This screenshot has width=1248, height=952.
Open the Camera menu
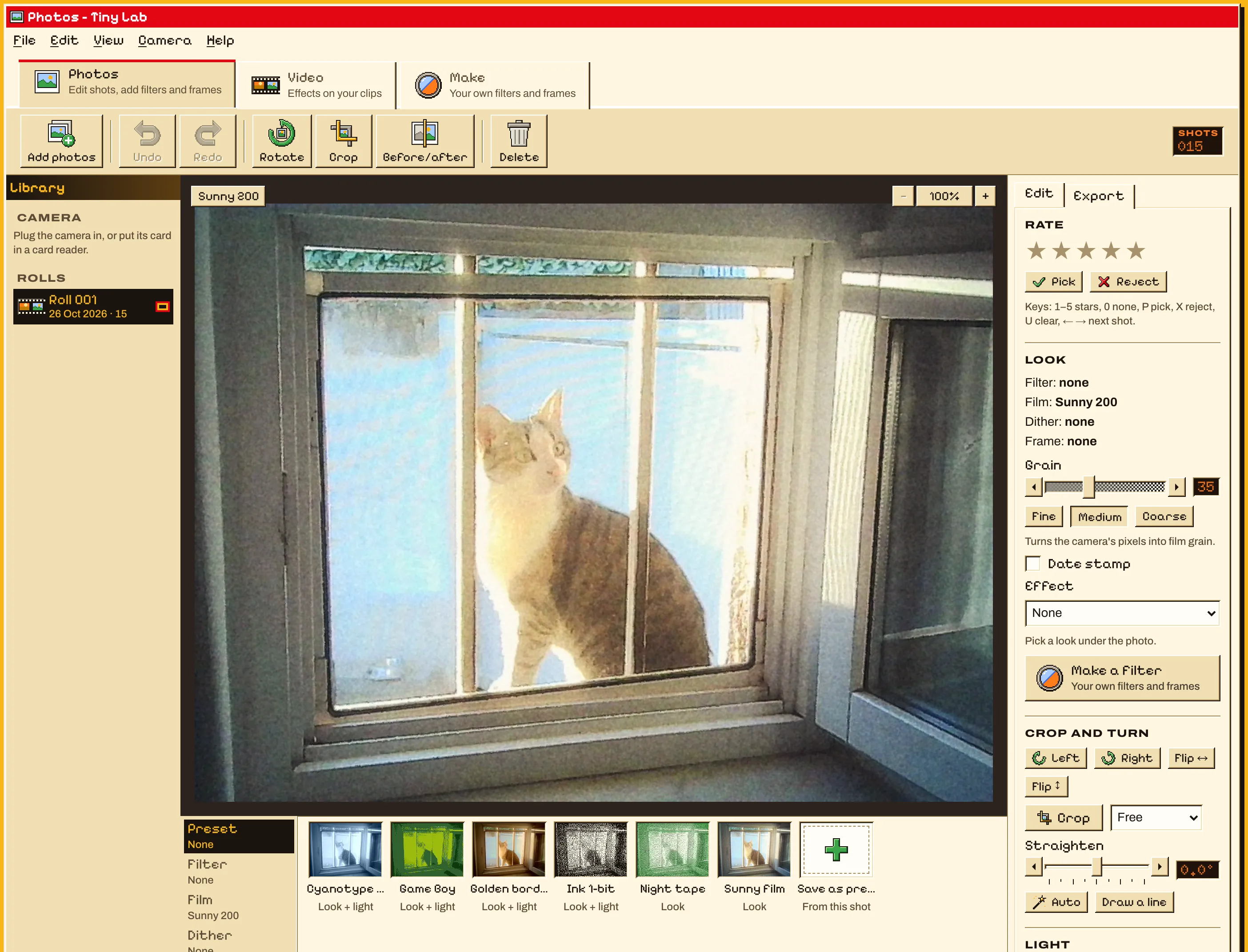click(x=165, y=40)
